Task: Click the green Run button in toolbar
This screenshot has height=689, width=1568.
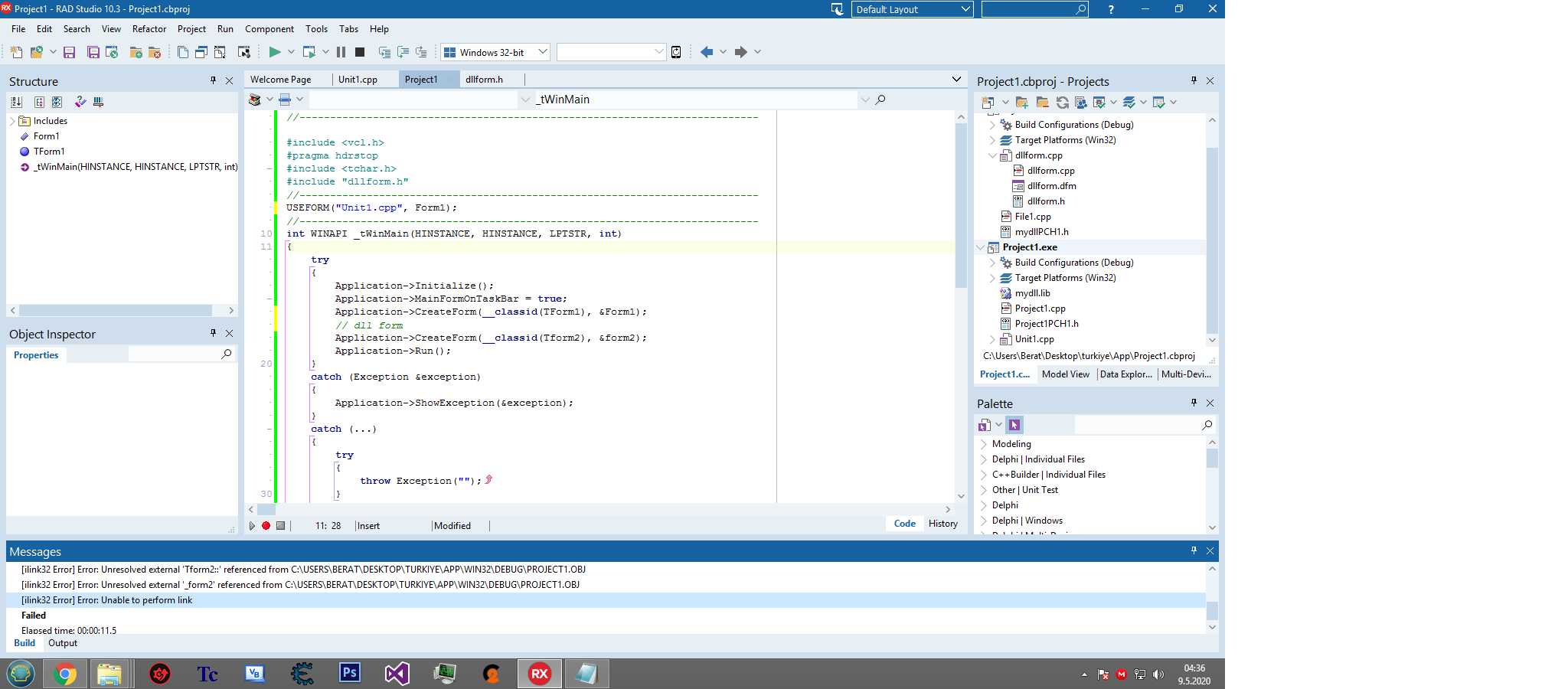Action: coord(274,52)
